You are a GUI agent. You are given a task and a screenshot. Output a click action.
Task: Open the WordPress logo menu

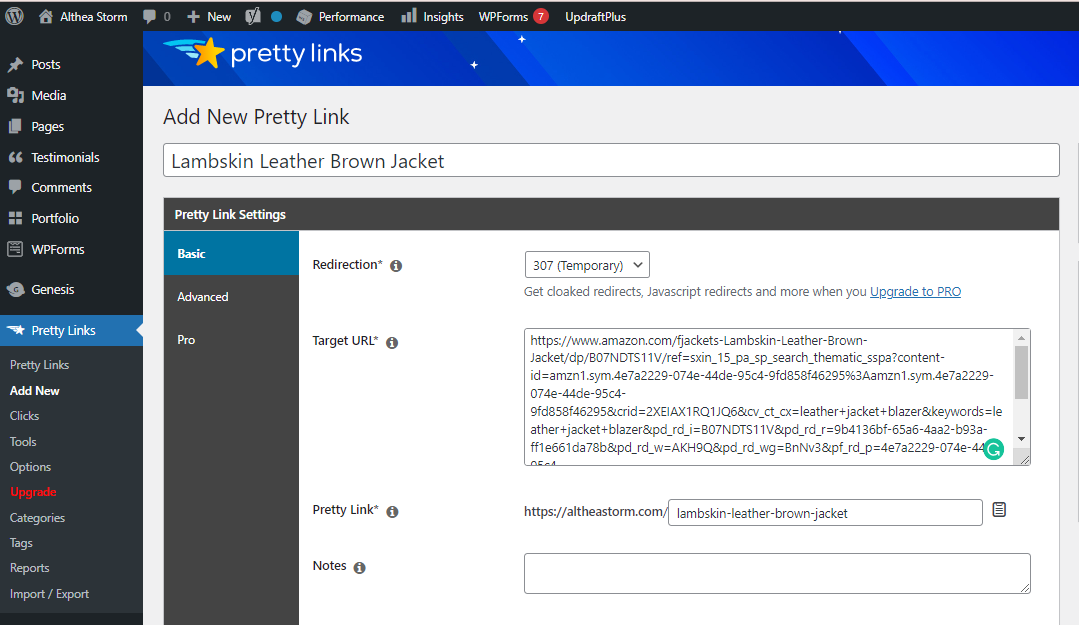tap(14, 17)
